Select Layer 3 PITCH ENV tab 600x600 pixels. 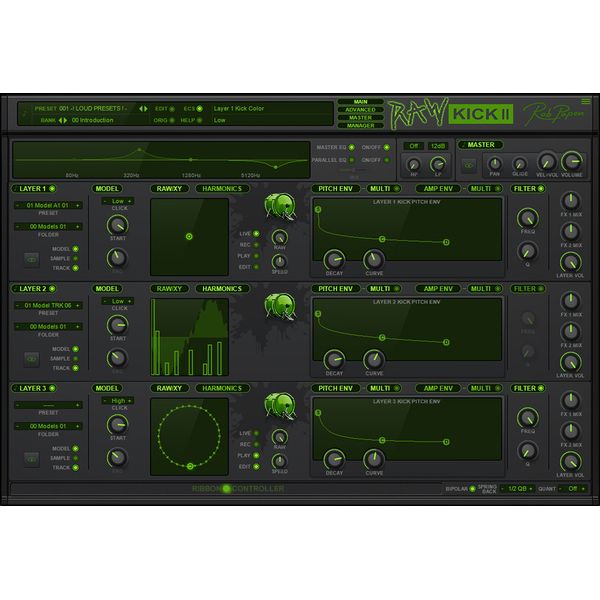(336, 388)
